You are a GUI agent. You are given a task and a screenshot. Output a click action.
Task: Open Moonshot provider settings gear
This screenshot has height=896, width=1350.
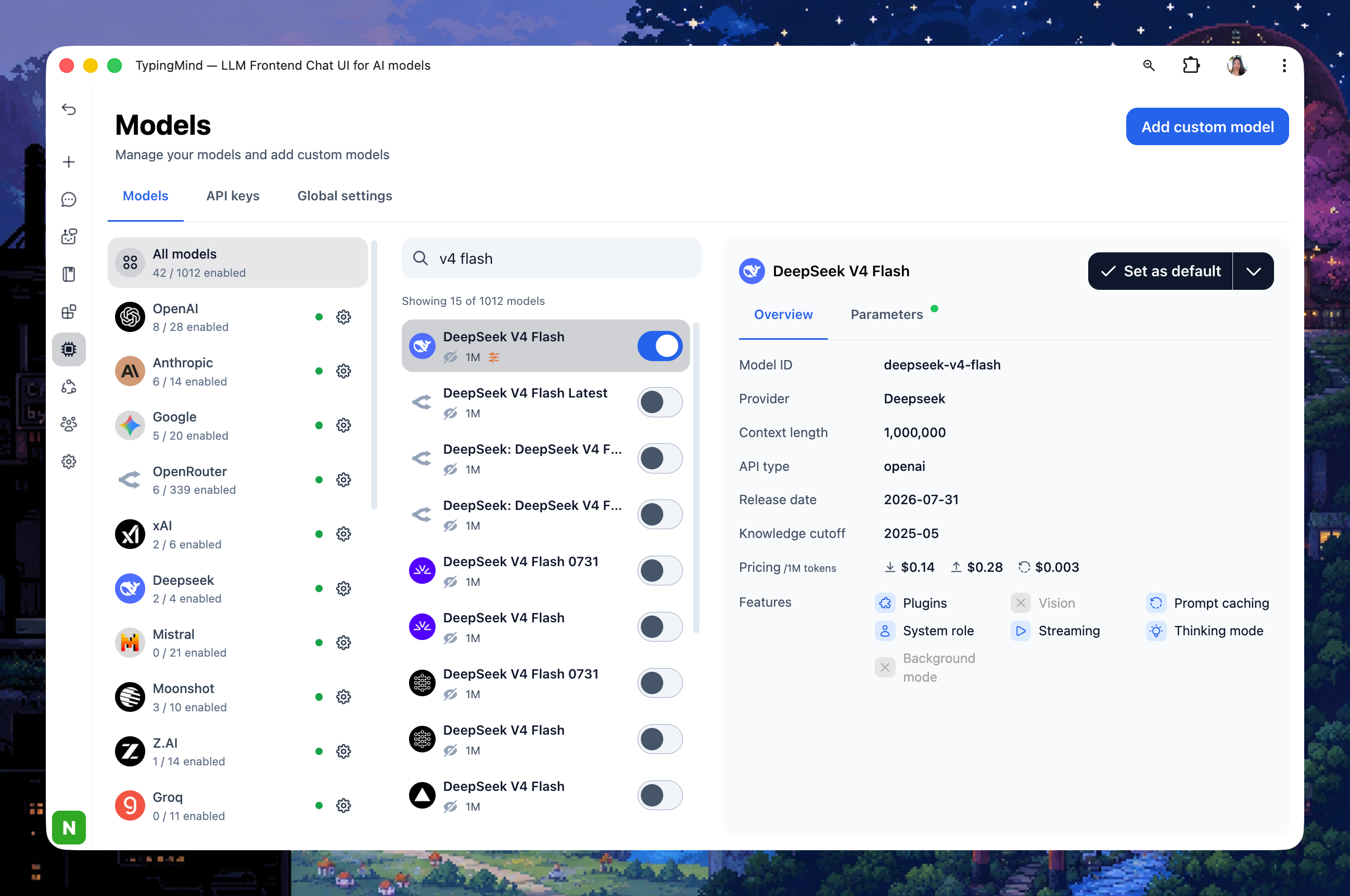(x=343, y=697)
